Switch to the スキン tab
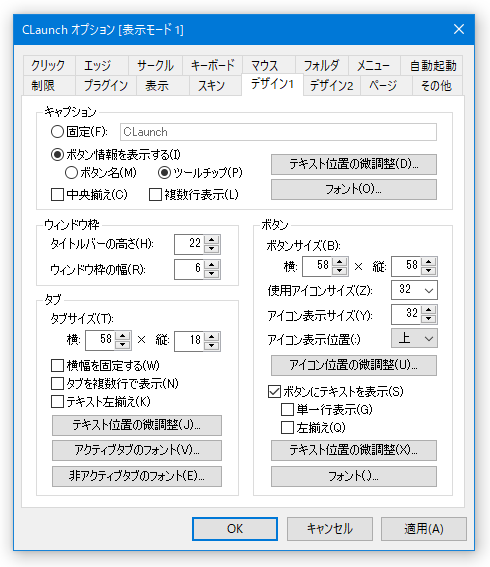This screenshot has height=567, width=490. point(215,86)
